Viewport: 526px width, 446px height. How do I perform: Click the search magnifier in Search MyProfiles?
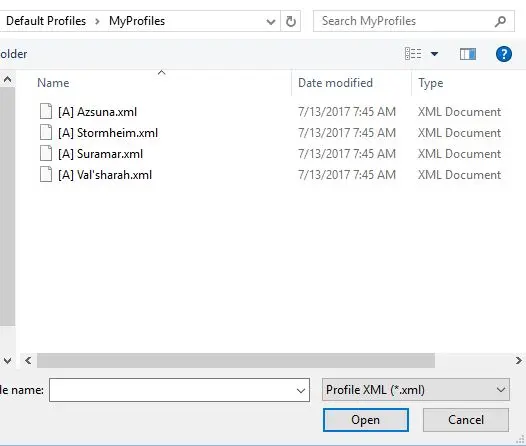[500, 21]
